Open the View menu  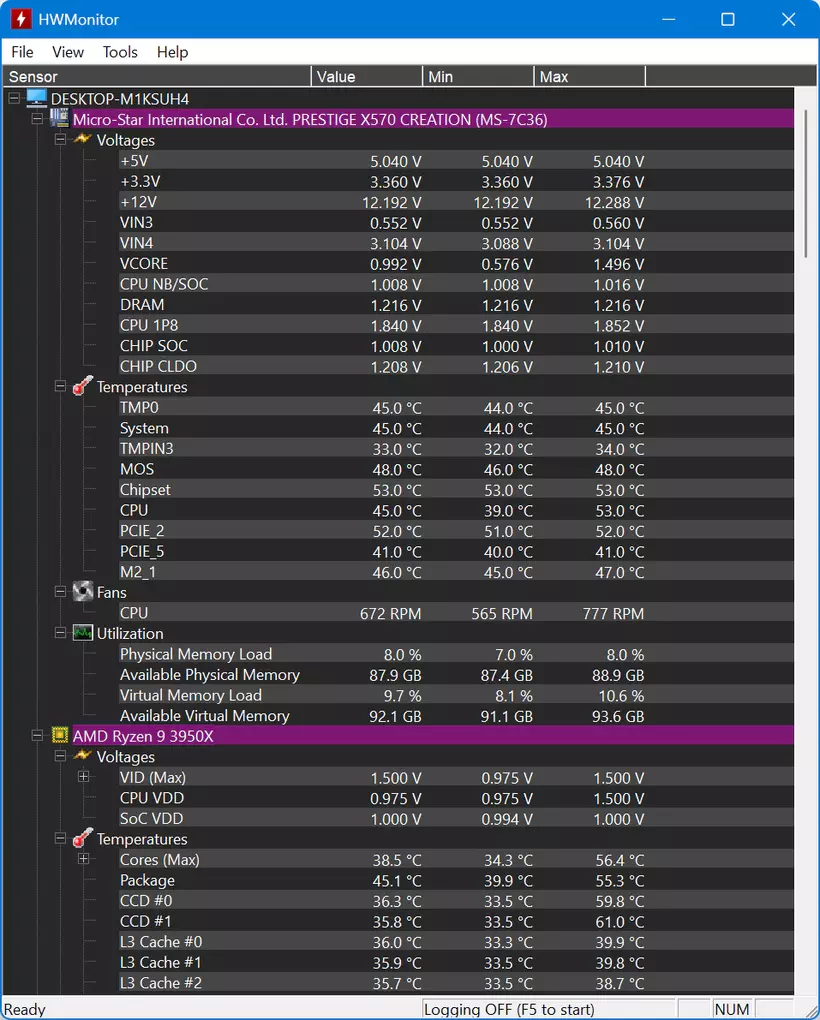pyautogui.click(x=68, y=52)
